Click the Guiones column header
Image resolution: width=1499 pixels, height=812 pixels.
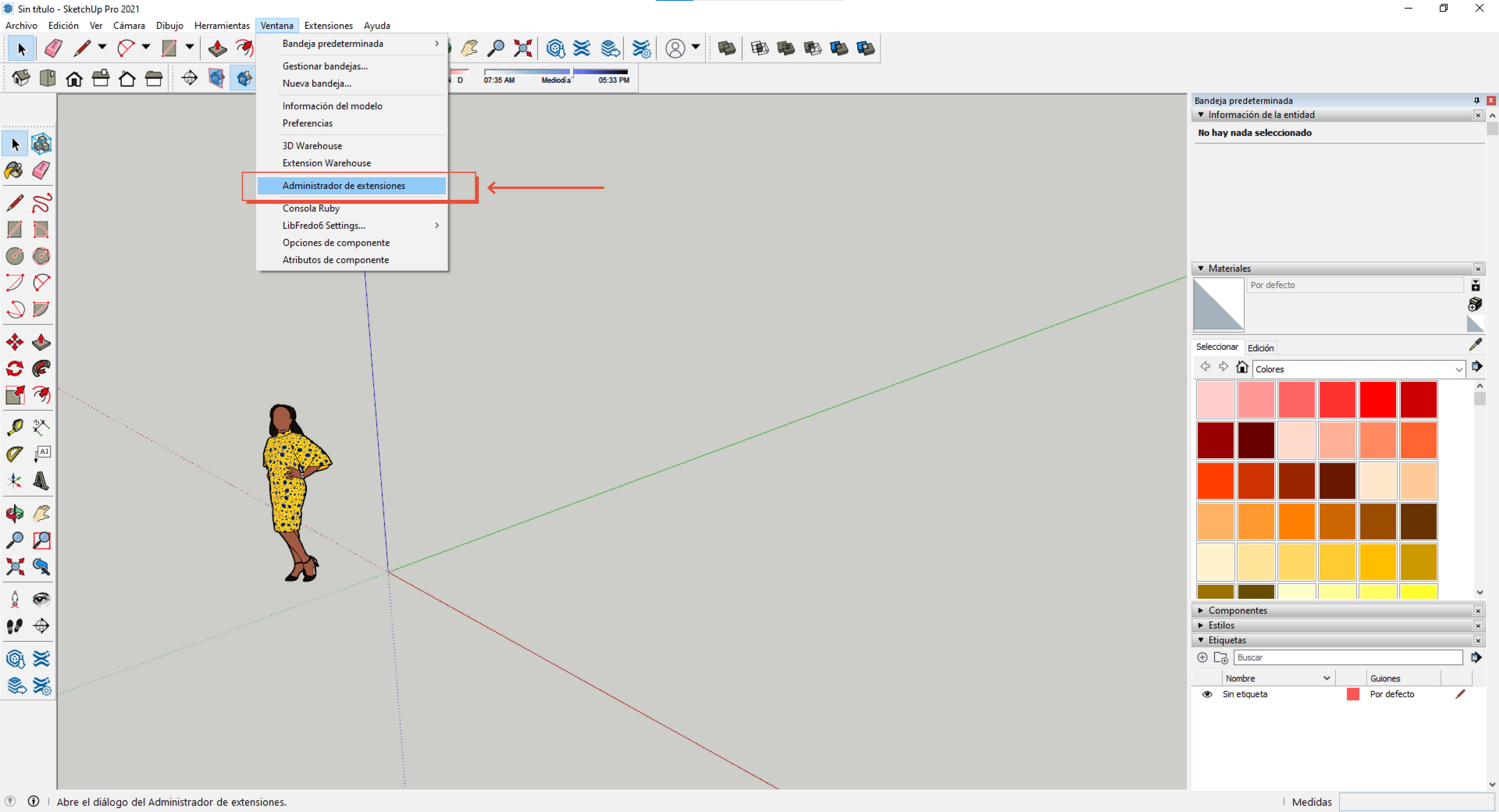click(1403, 678)
